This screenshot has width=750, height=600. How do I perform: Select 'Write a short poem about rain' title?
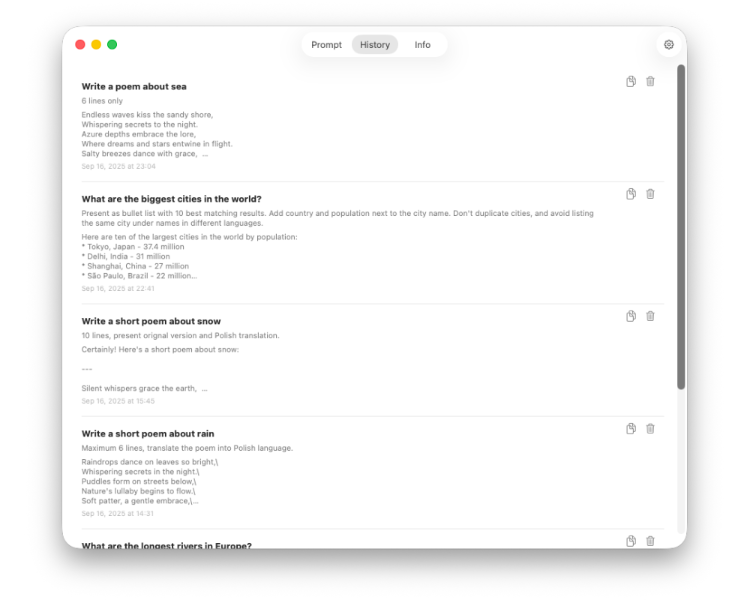(148, 433)
